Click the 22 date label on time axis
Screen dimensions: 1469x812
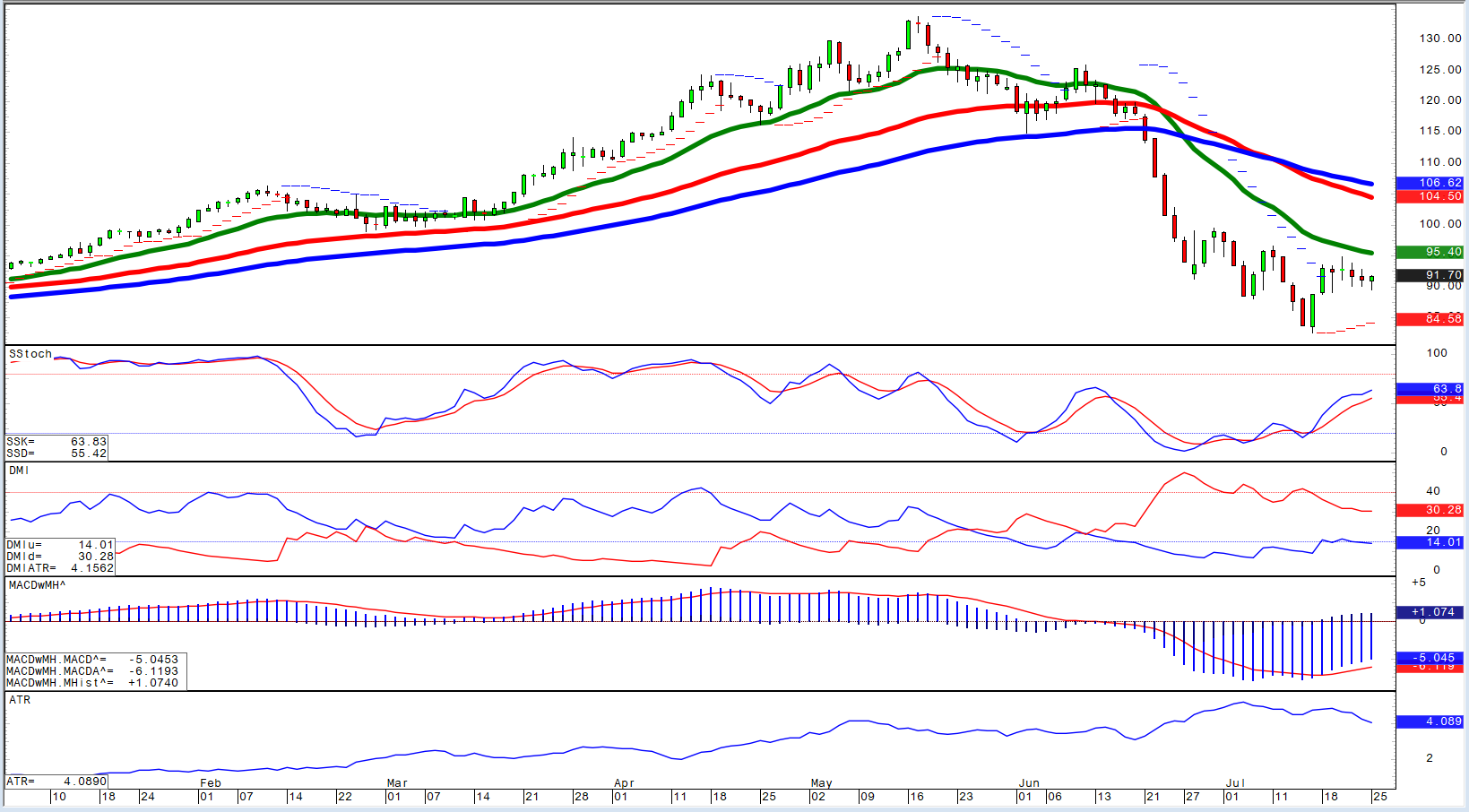click(x=344, y=797)
